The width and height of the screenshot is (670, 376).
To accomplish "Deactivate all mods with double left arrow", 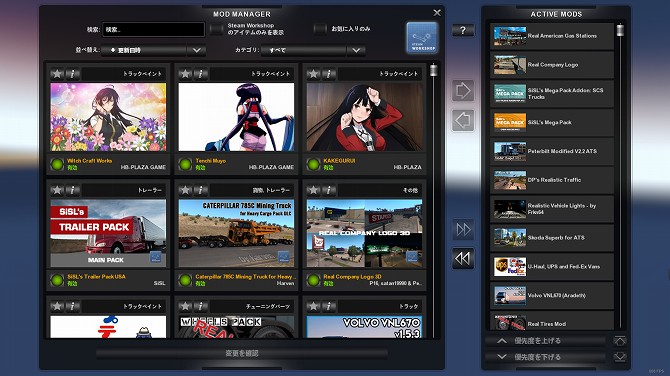I will [463, 258].
